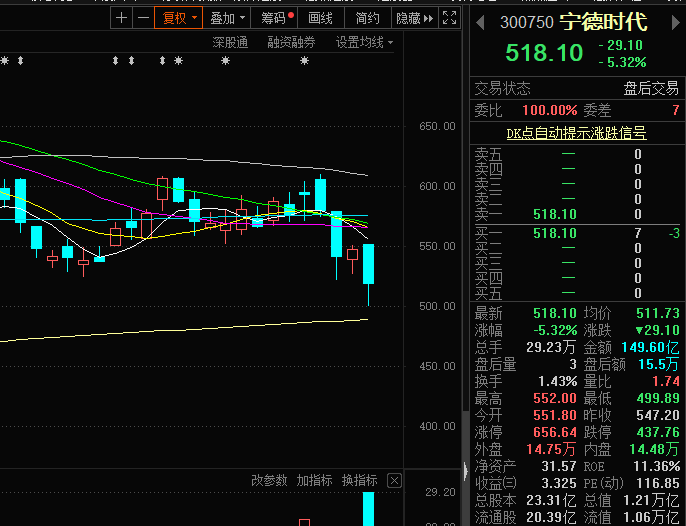Click the 500.00 price axis label
Screen dimensions: 686x526
437,306
